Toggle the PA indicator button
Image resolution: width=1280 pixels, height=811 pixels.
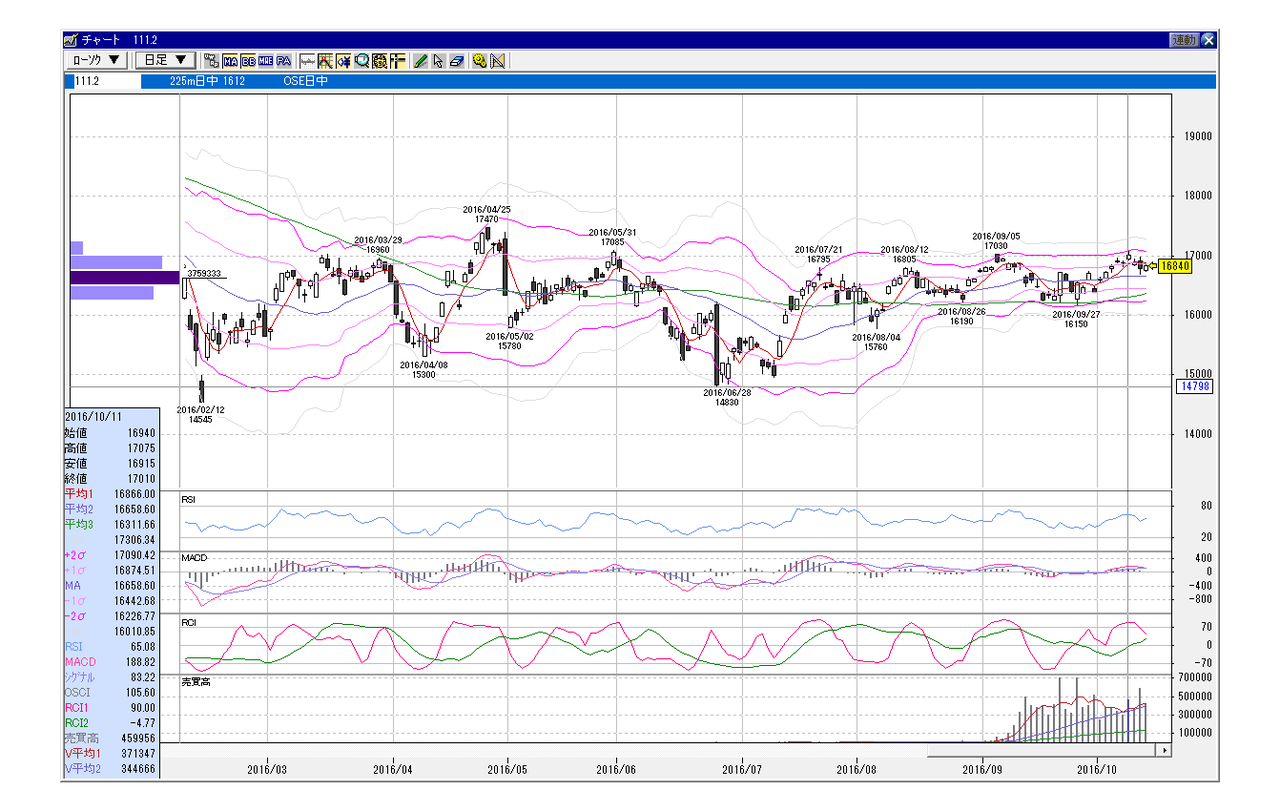click(283, 60)
